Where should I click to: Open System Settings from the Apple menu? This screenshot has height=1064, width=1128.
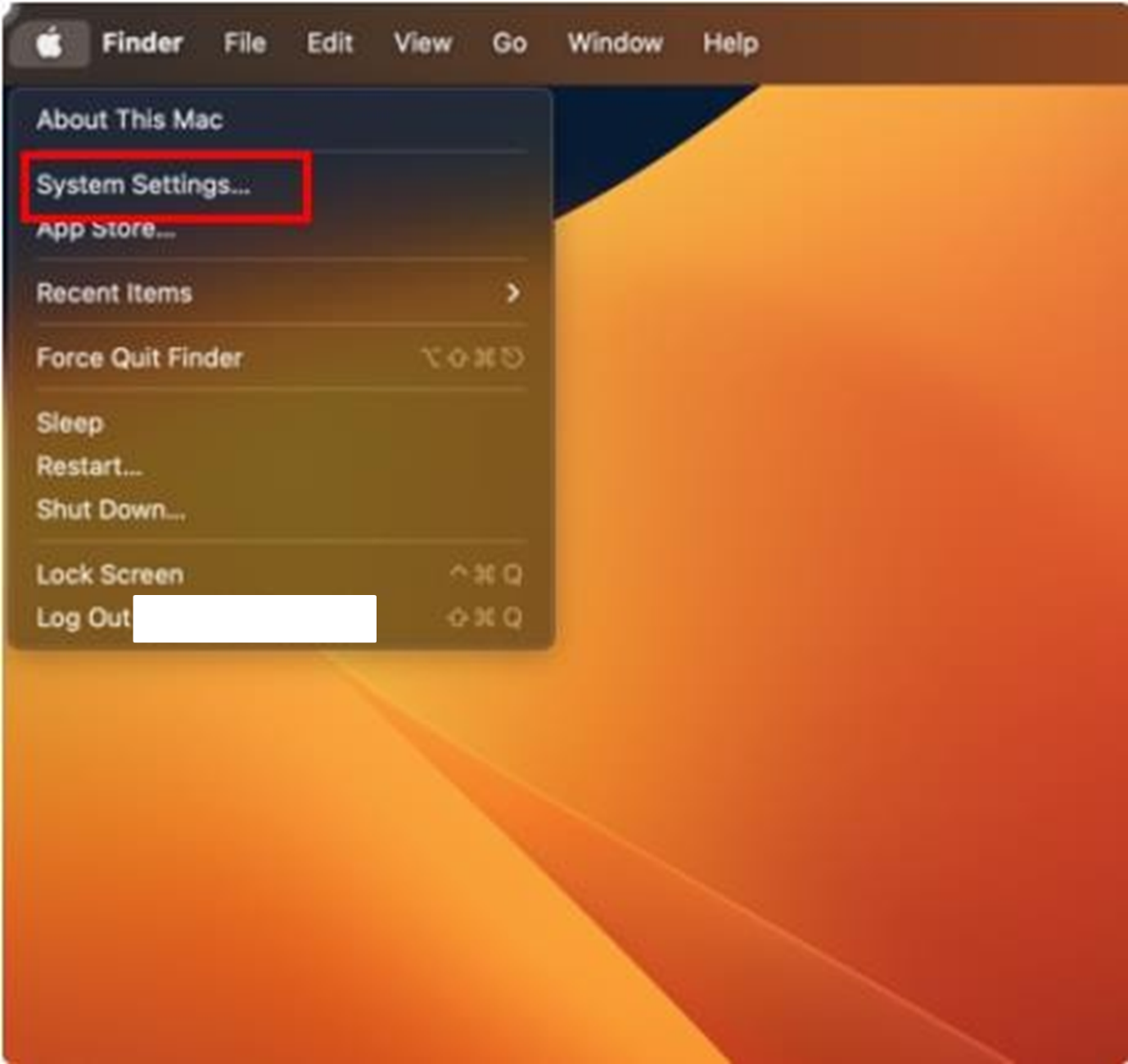(x=144, y=185)
